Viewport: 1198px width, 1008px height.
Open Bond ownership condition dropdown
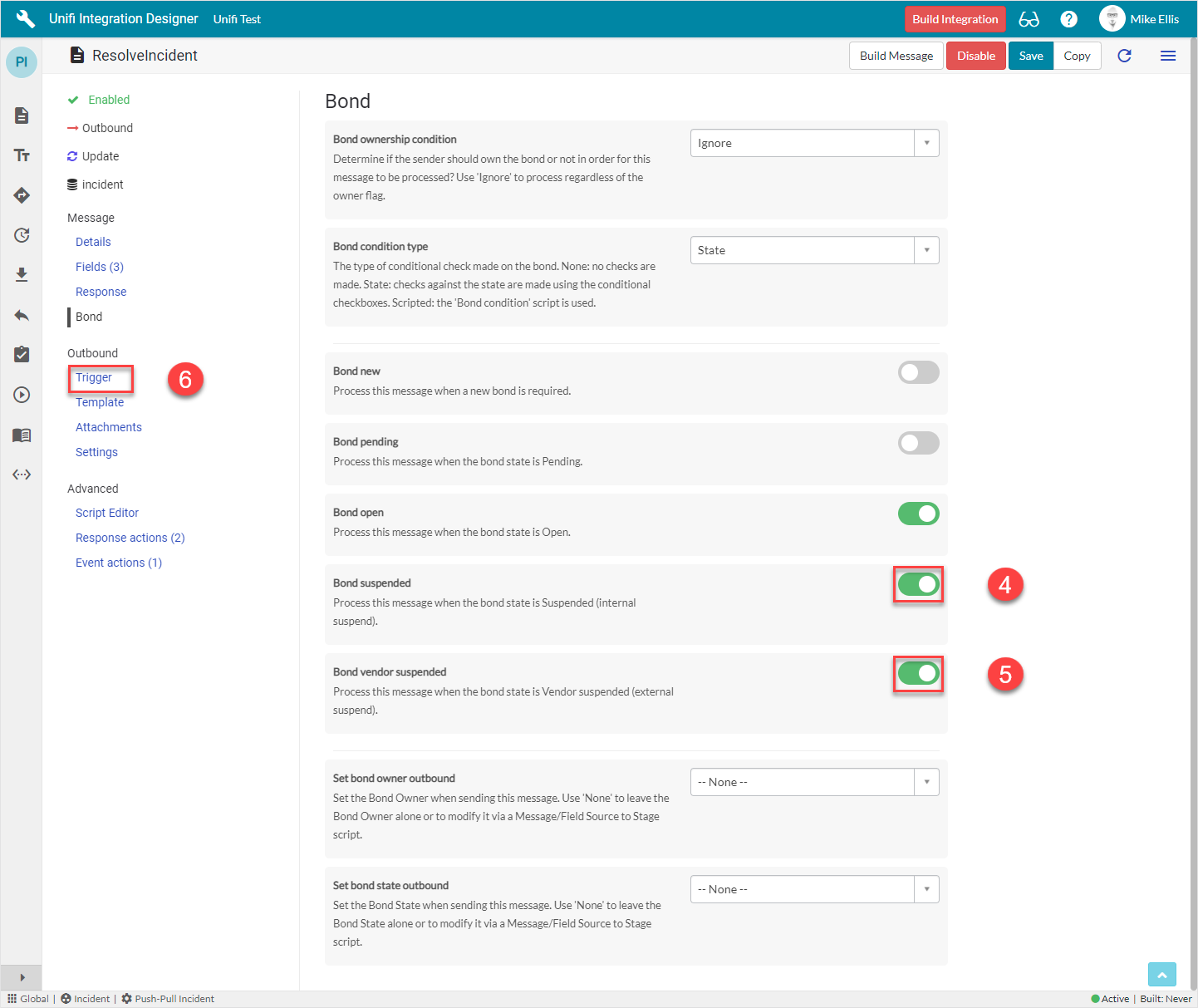[x=814, y=143]
